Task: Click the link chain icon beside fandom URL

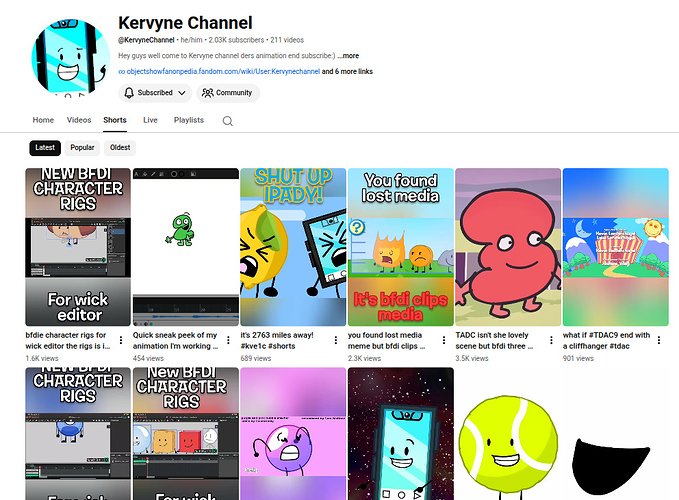Action: 122,72
